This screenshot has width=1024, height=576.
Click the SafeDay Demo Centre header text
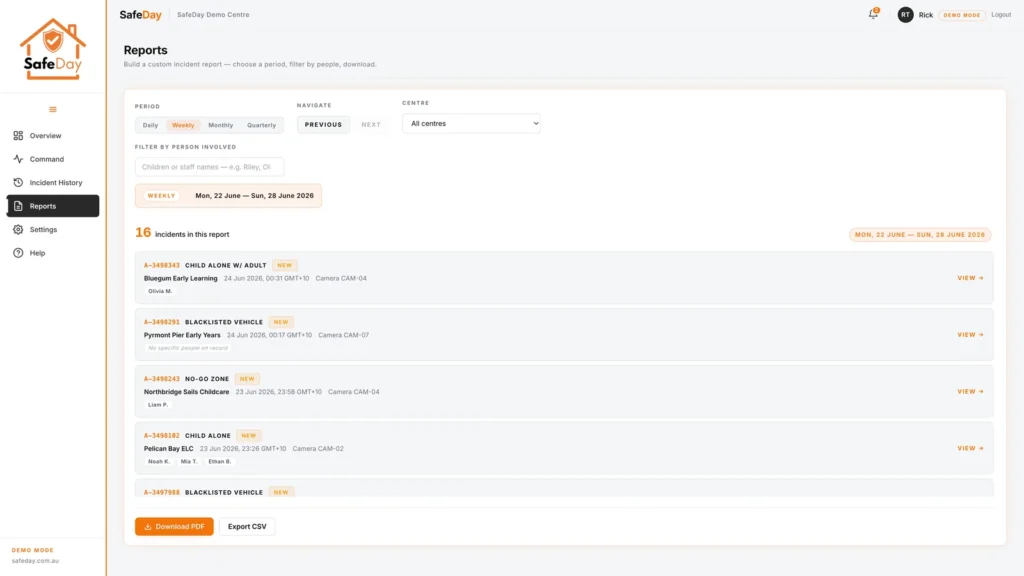click(213, 15)
